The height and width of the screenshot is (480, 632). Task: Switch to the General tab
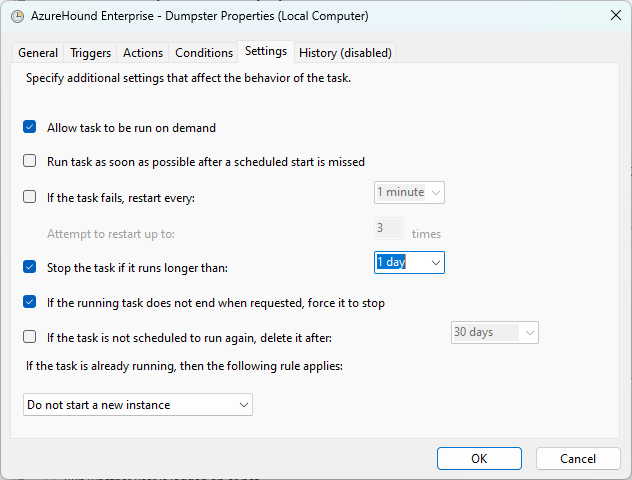coord(38,53)
